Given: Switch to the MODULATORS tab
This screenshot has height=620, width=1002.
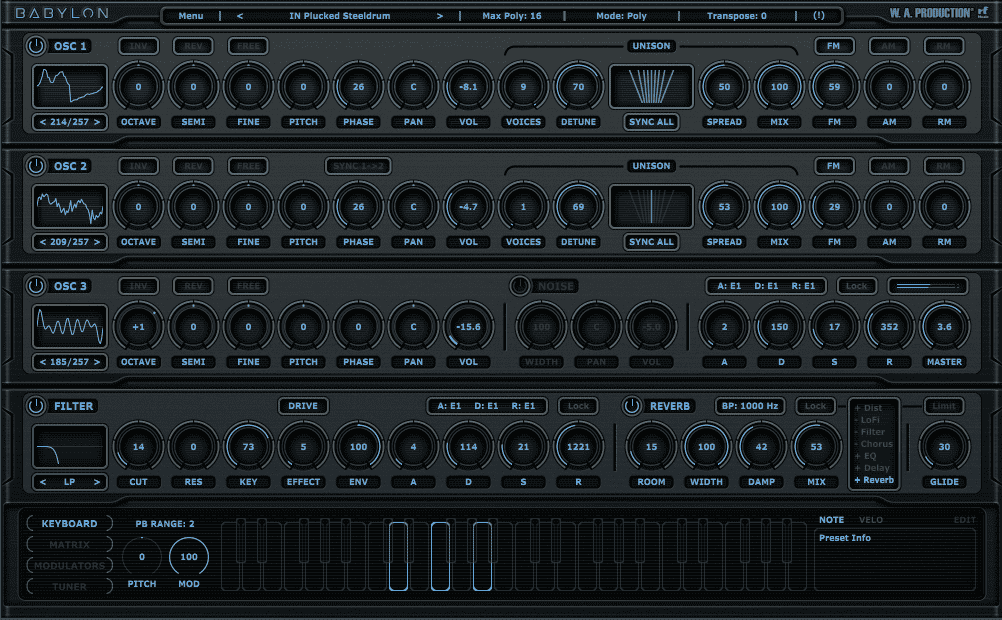Looking at the screenshot, I should (x=70, y=566).
